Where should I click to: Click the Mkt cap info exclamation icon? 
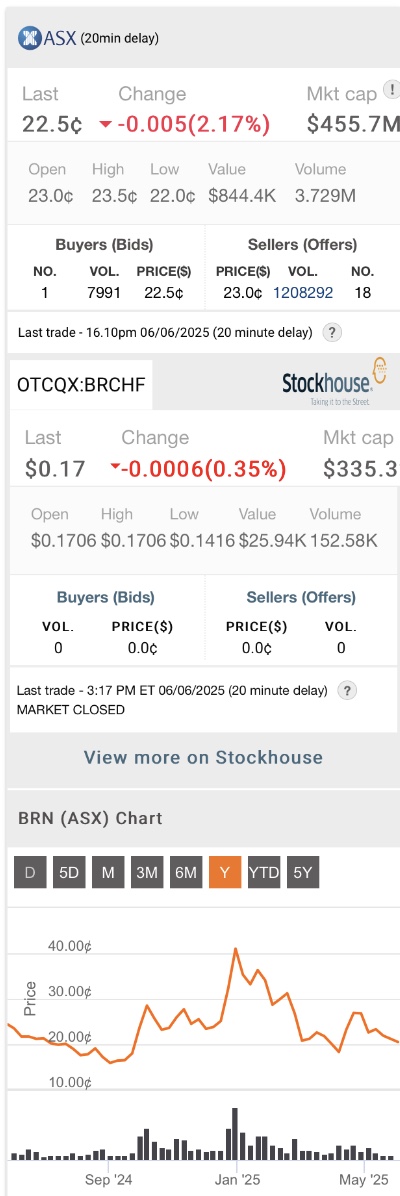392,90
